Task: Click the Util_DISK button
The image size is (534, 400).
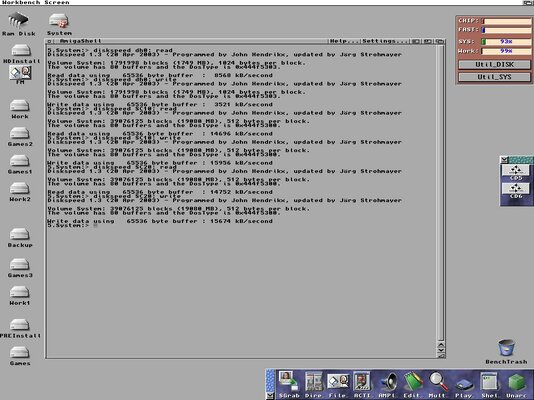Action: pyautogui.click(x=494, y=64)
